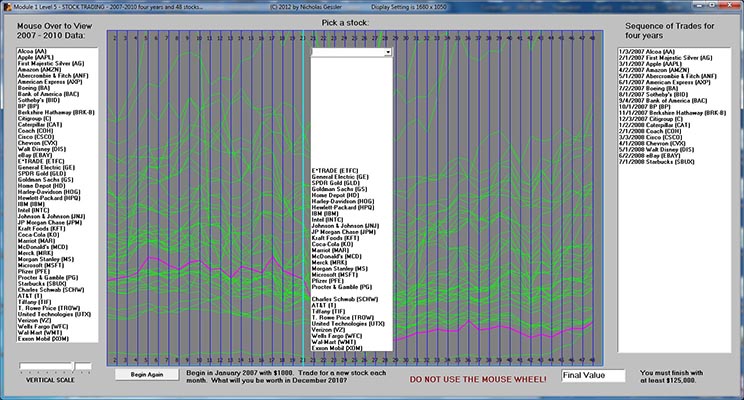
Task: Click trade entry 1/3/2007 Alcoa (AA)
Action: tap(647, 52)
